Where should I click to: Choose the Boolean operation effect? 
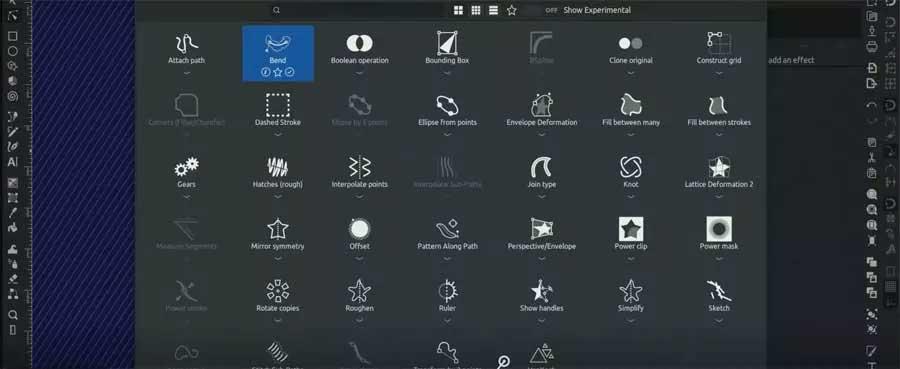359,49
